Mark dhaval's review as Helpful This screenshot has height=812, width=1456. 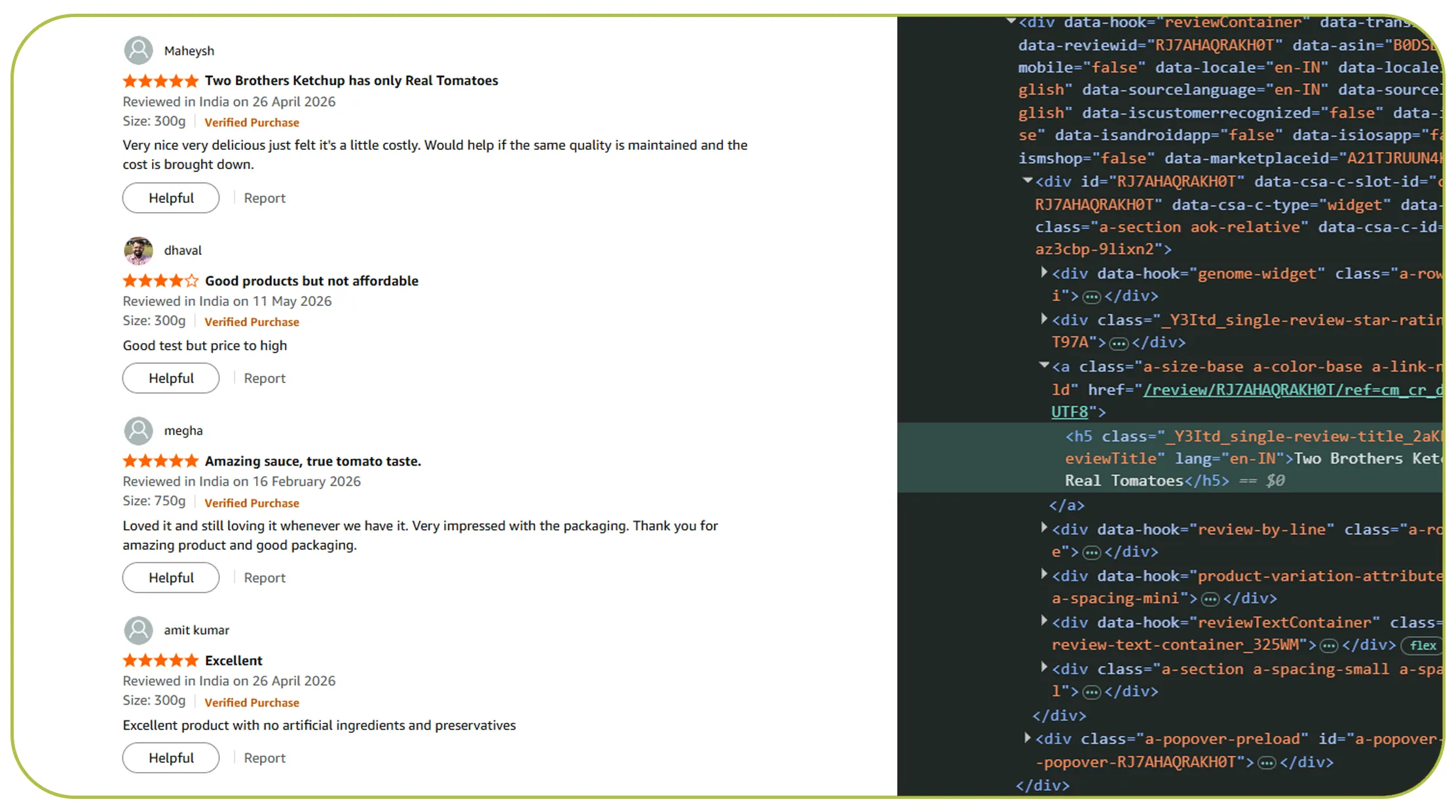click(171, 378)
